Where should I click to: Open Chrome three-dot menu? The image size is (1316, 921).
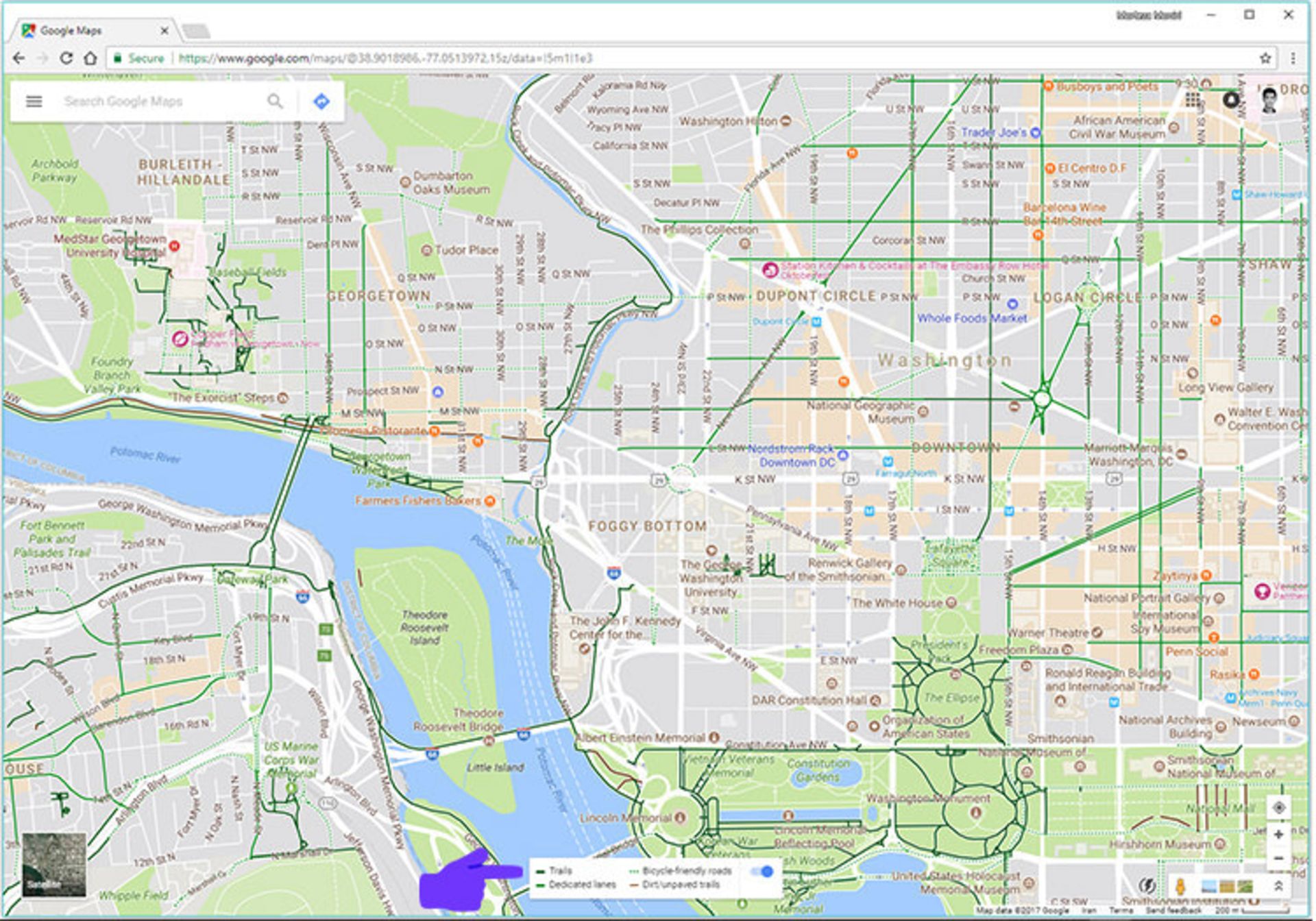(1293, 58)
